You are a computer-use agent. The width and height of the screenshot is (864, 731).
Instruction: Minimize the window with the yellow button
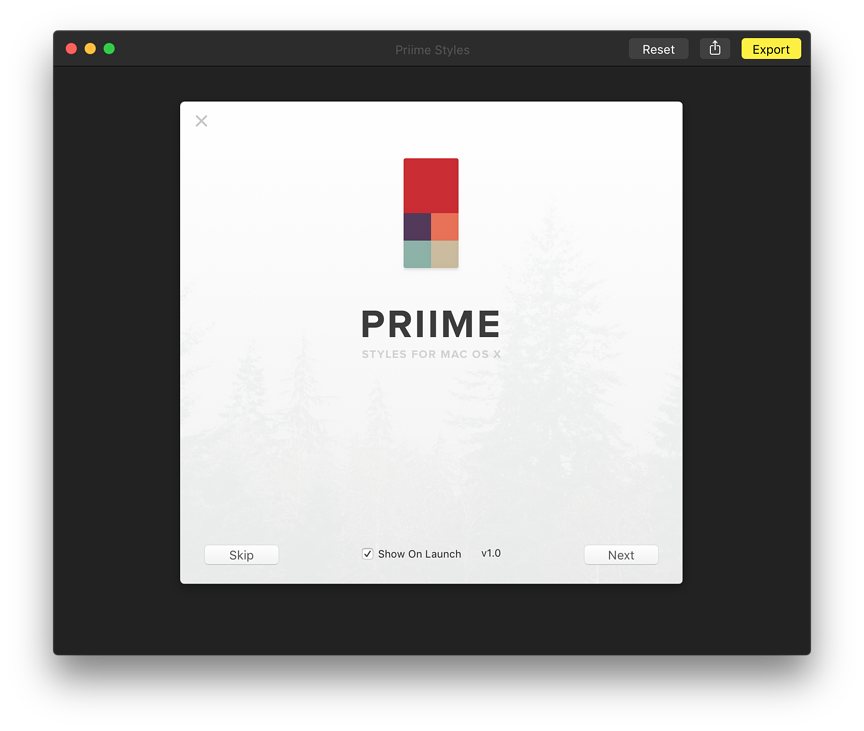(x=90, y=48)
